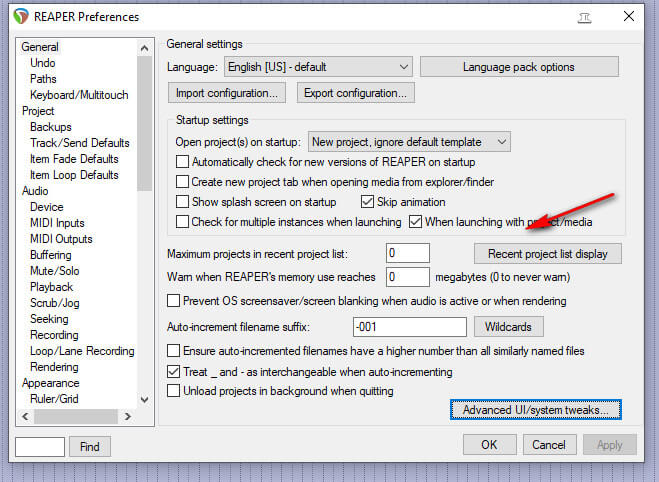Click Export configuration button
Screen dimensions: 659x482
point(356,93)
